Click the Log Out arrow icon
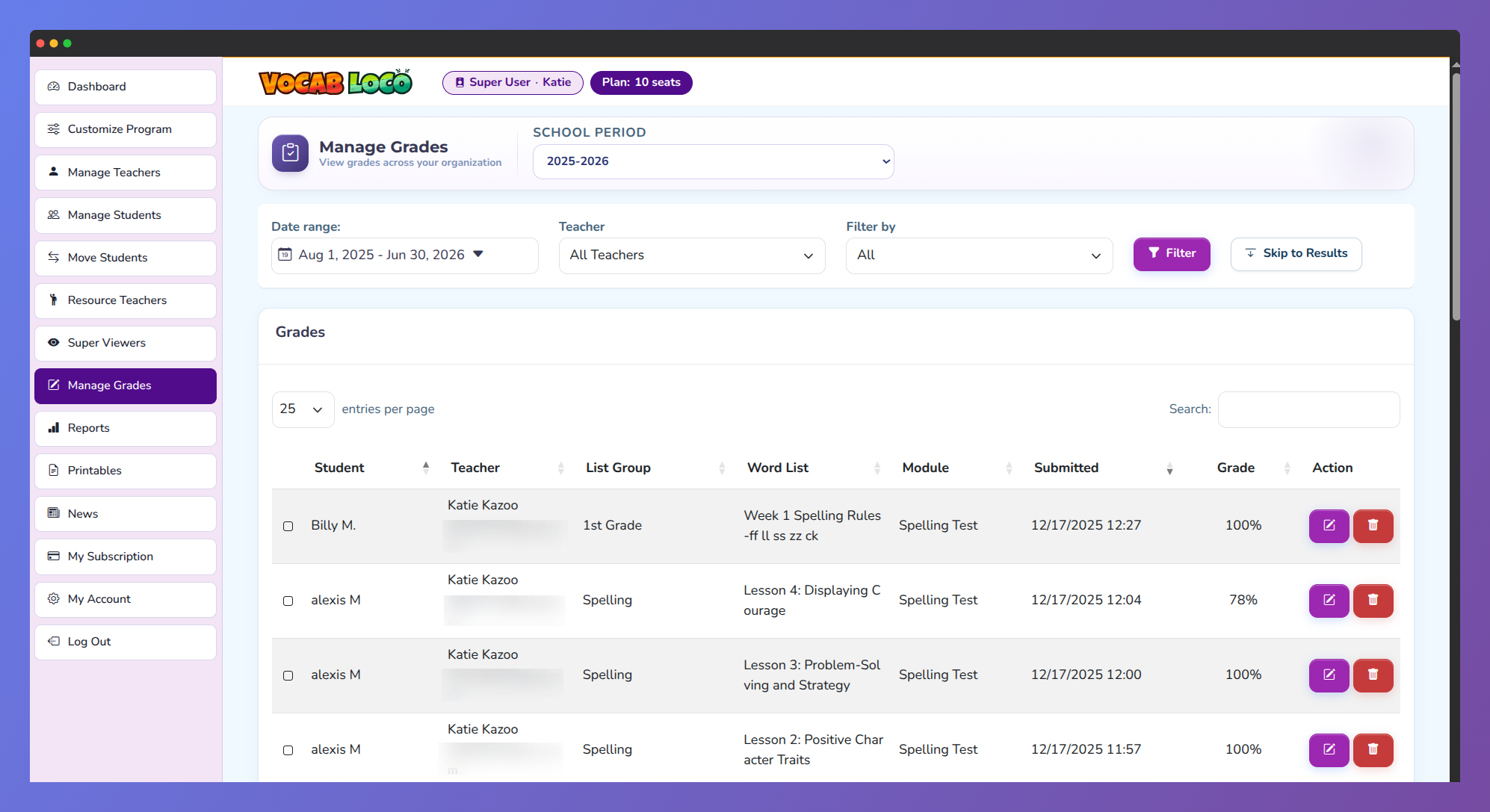 tap(54, 642)
